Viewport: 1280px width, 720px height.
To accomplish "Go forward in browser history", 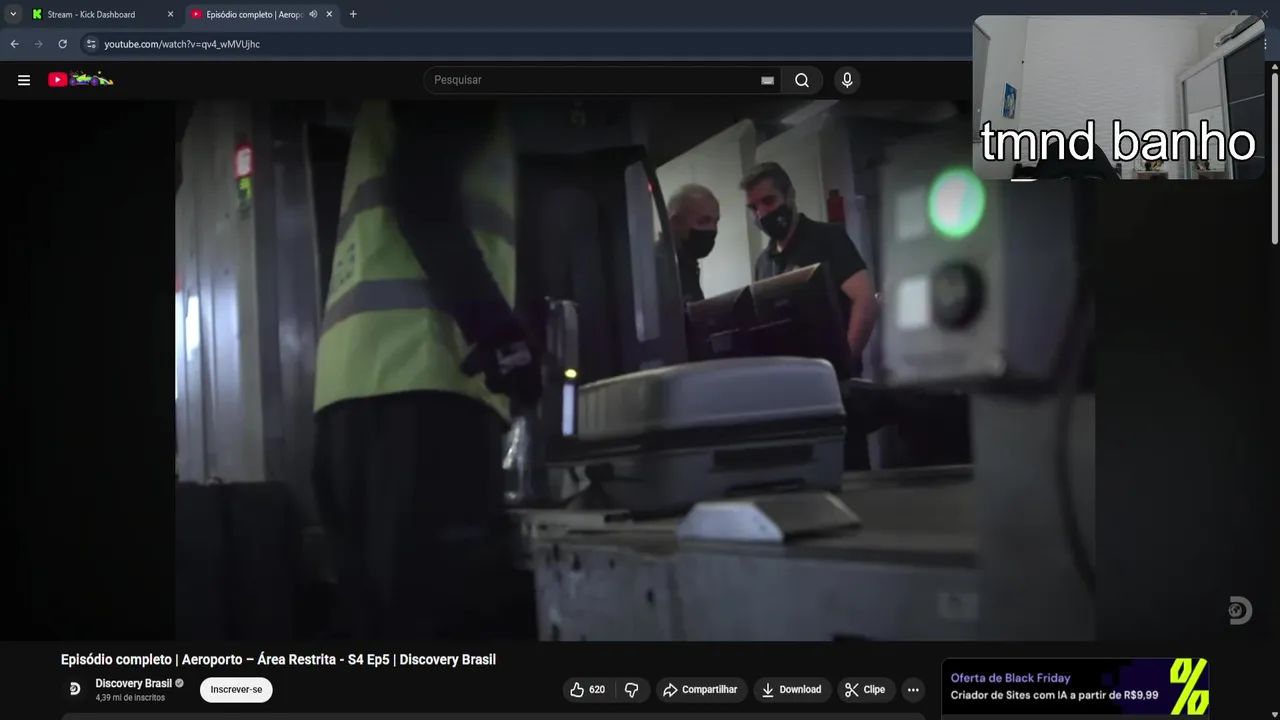I will click(39, 44).
